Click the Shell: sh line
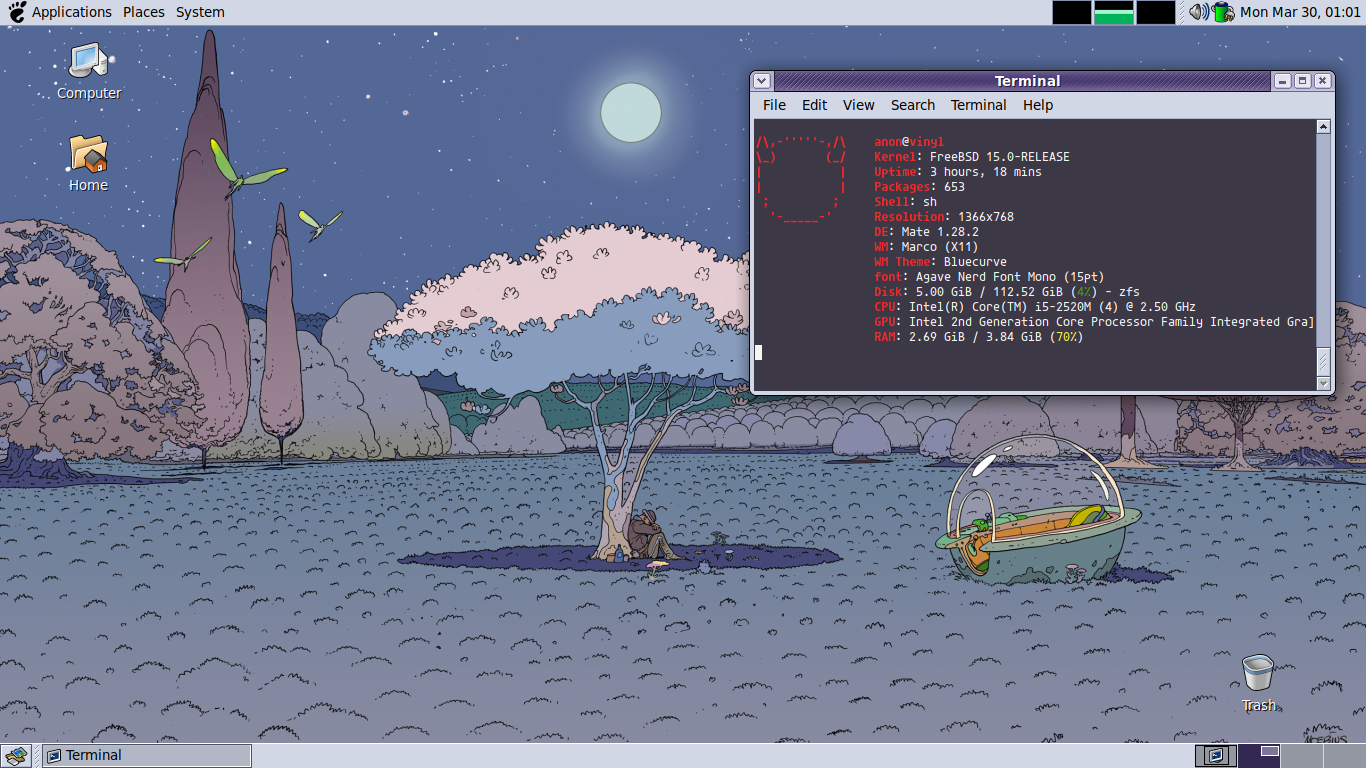This screenshot has width=1366, height=768. click(905, 202)
